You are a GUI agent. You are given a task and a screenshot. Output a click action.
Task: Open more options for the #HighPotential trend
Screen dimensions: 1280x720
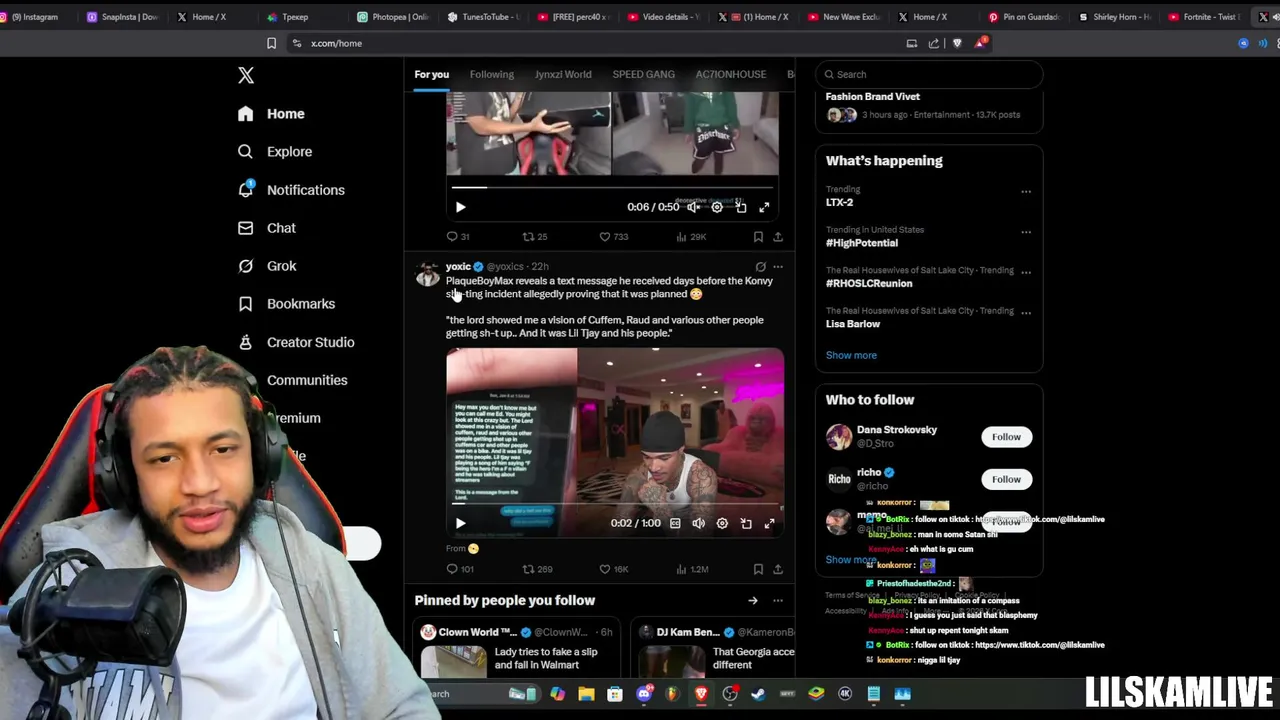tap(1026, 232)
